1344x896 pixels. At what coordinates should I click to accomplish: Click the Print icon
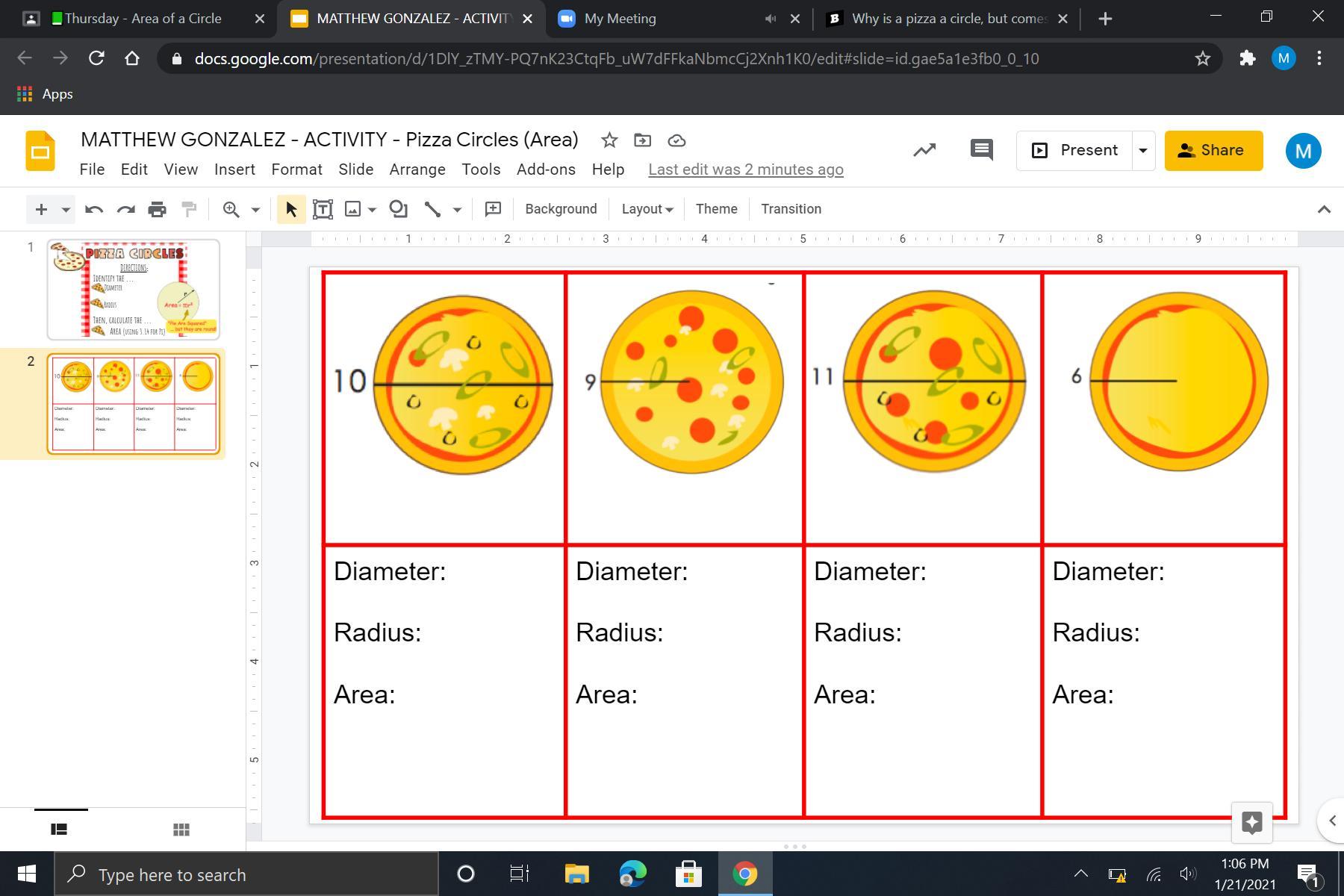tap(157, 210)
